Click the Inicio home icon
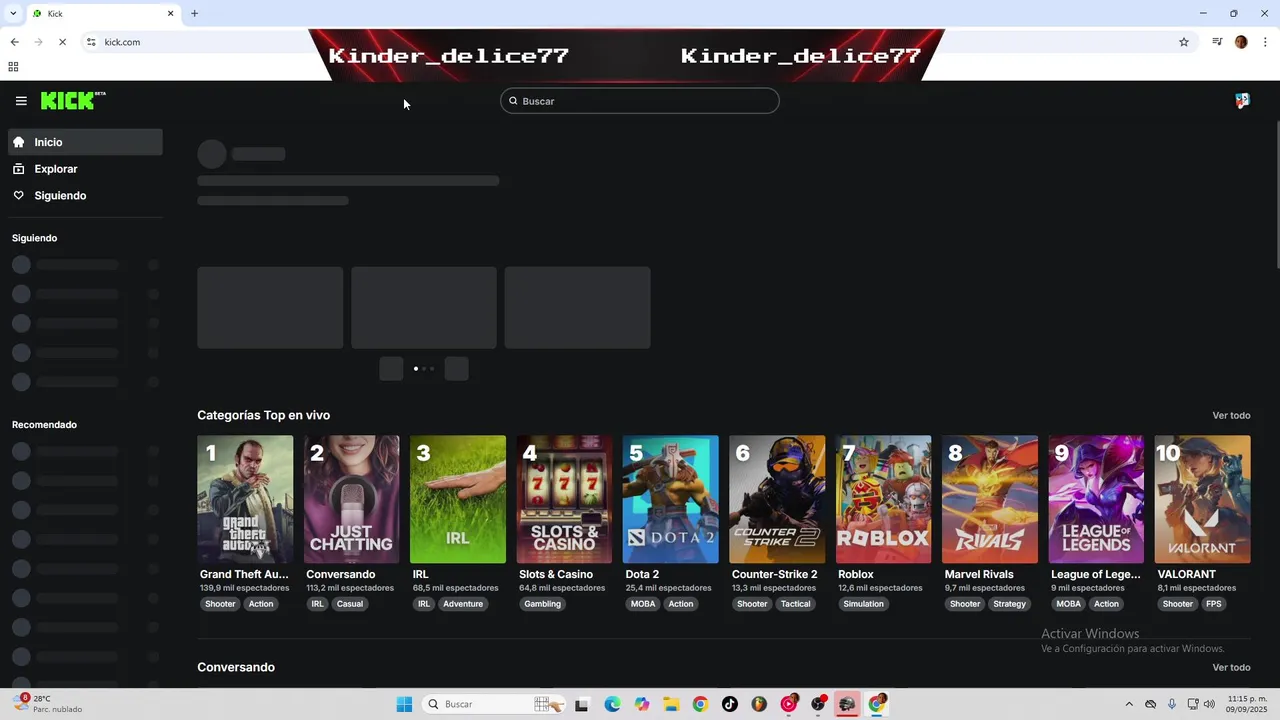1280x720 pixels. (x=18, y=142)
